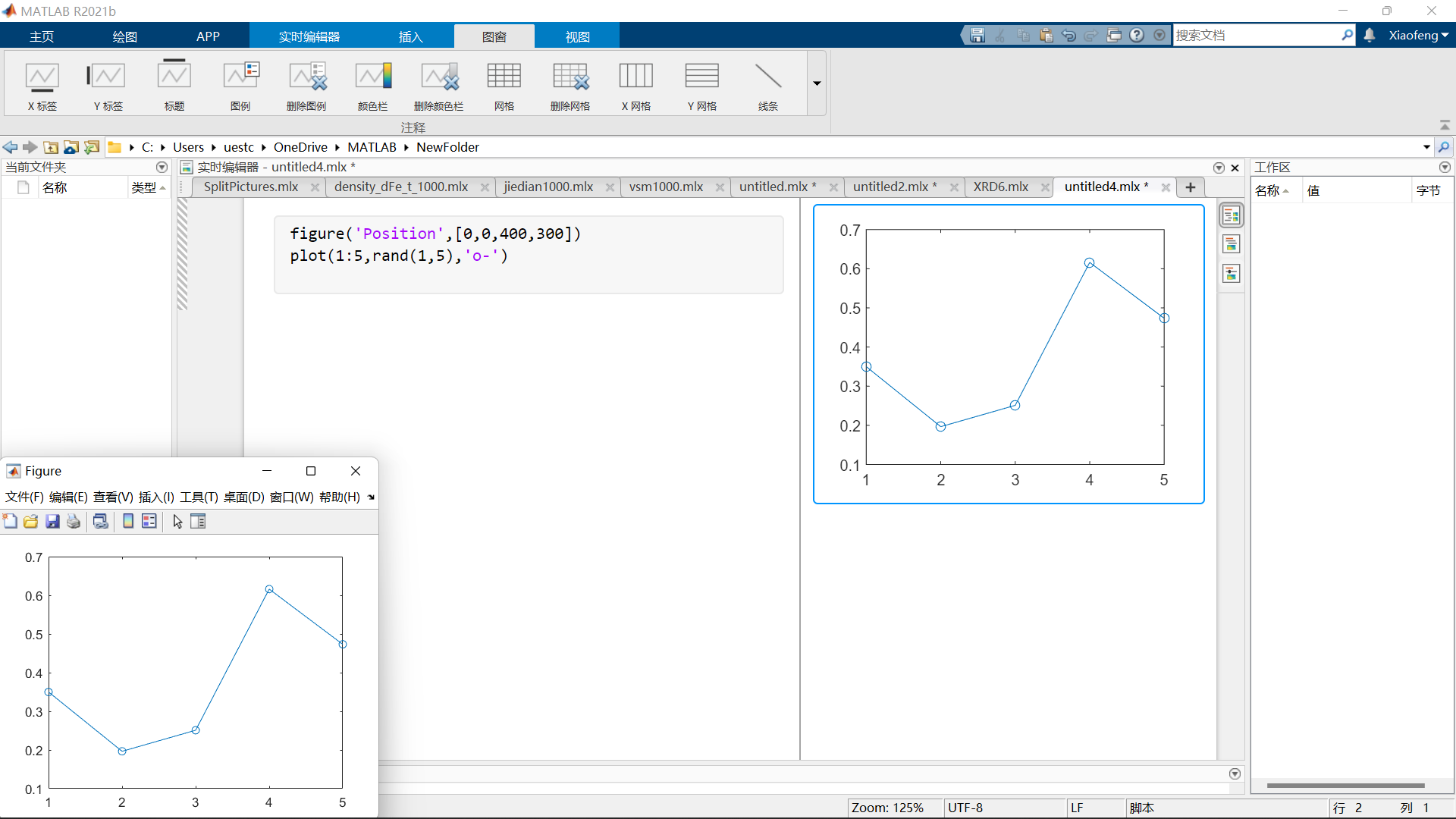Viewport: 1456px width, 819px height.
Task: Expand the 当前文件夹 panel actions menu
Action: tap(162, 168)
